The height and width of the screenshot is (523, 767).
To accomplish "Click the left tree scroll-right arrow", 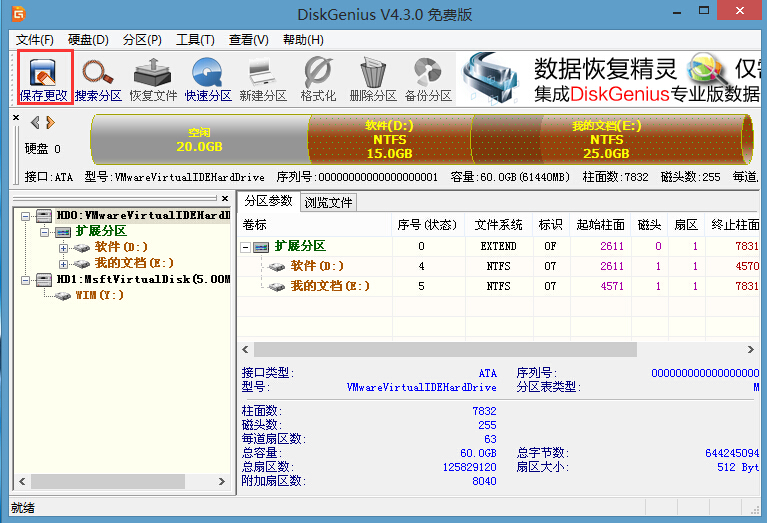I will click(222, 481).
